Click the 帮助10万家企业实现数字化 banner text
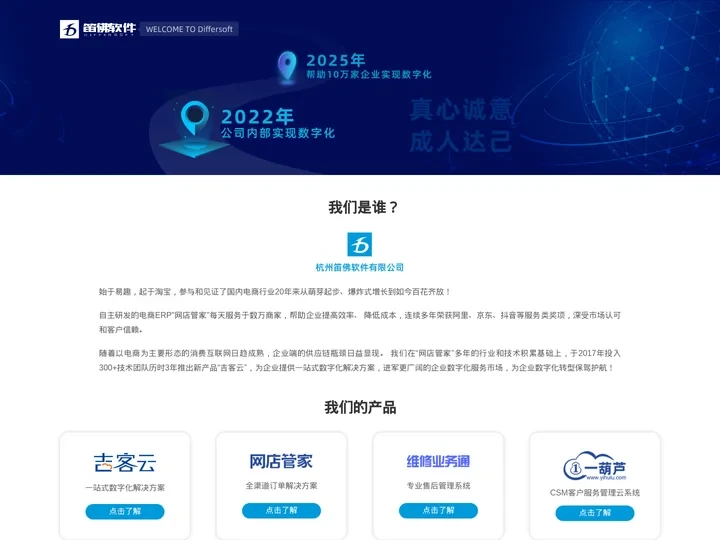The height and width of the screenshot is (540, 720). point(369,74)
